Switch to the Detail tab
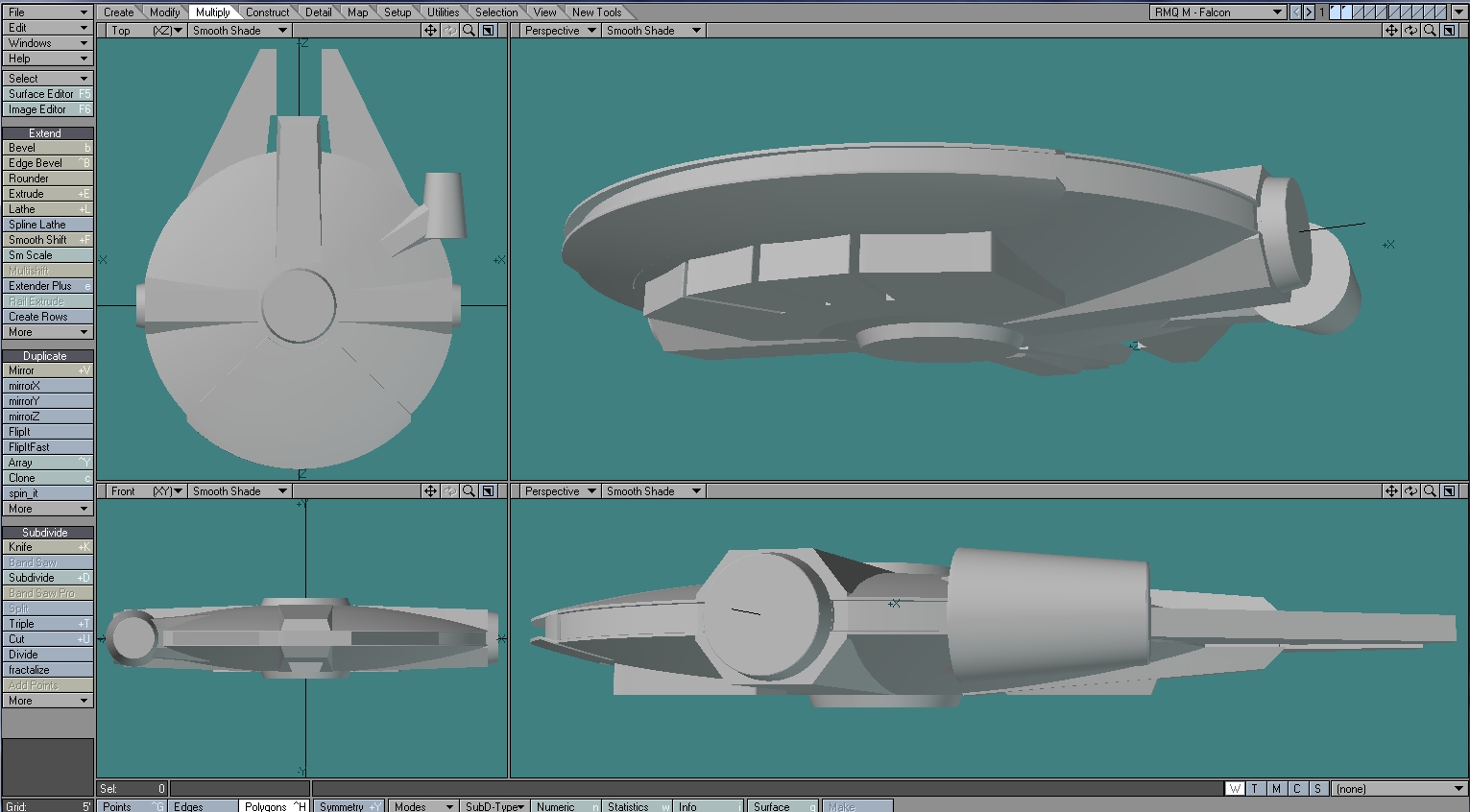Image resolution: width=1470 pixels, height=812 pixels. click(x=318, y=12)
